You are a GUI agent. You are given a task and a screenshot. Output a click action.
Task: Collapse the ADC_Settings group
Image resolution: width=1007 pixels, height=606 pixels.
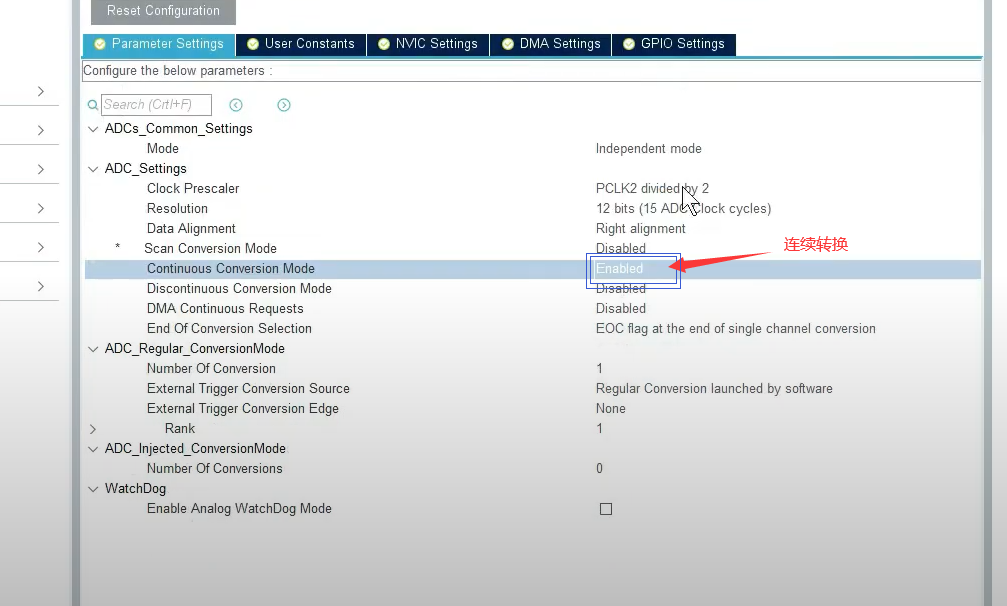click(x=93, y=169)
